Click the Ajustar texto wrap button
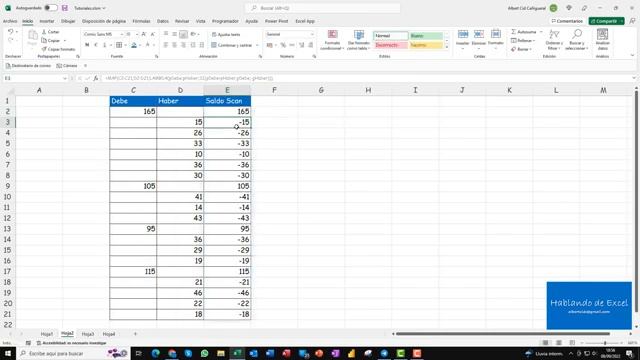 click(226, 35)
